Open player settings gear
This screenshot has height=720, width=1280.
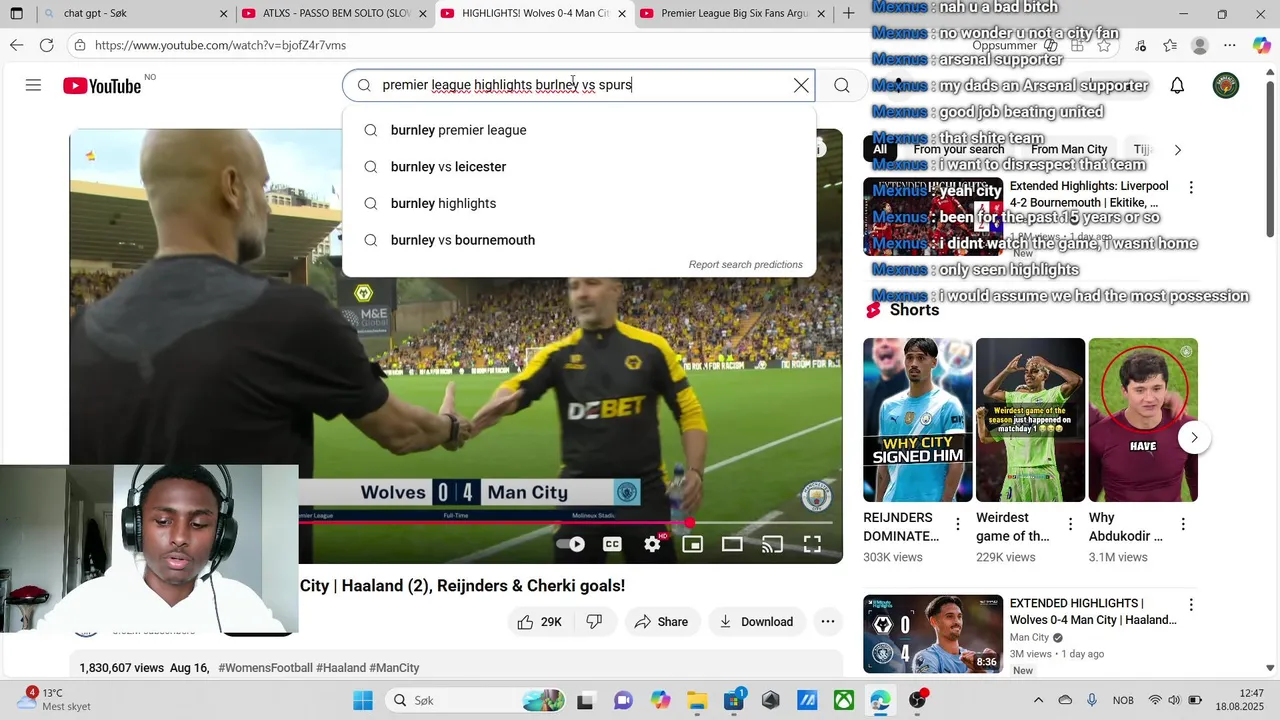point(652,544)
